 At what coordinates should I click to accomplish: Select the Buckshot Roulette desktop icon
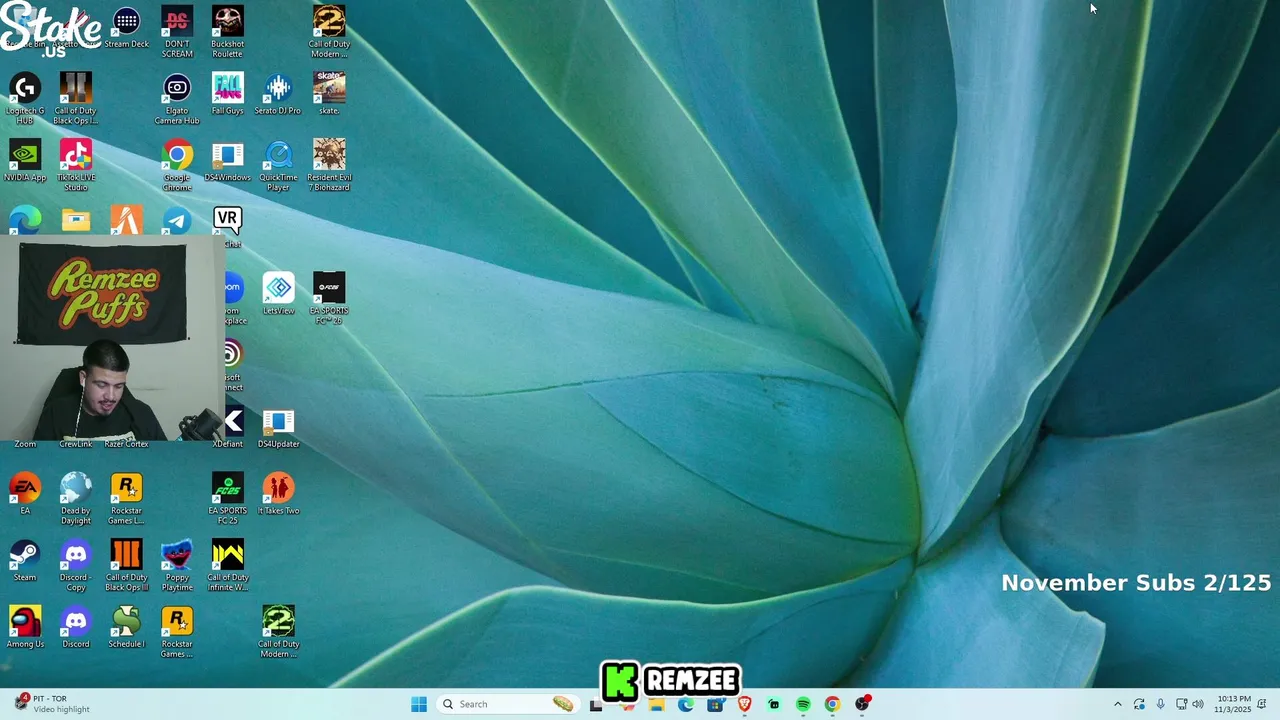coord(227,32)
